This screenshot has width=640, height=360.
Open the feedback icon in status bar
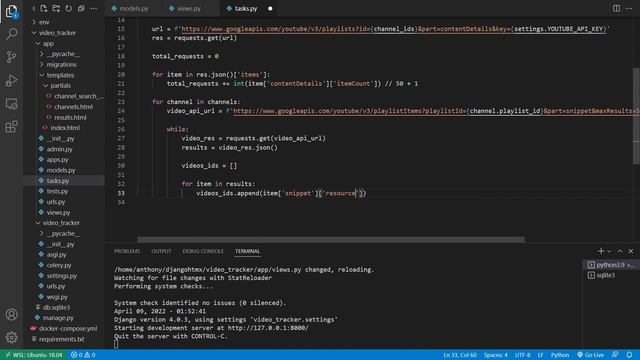point(615,355)
